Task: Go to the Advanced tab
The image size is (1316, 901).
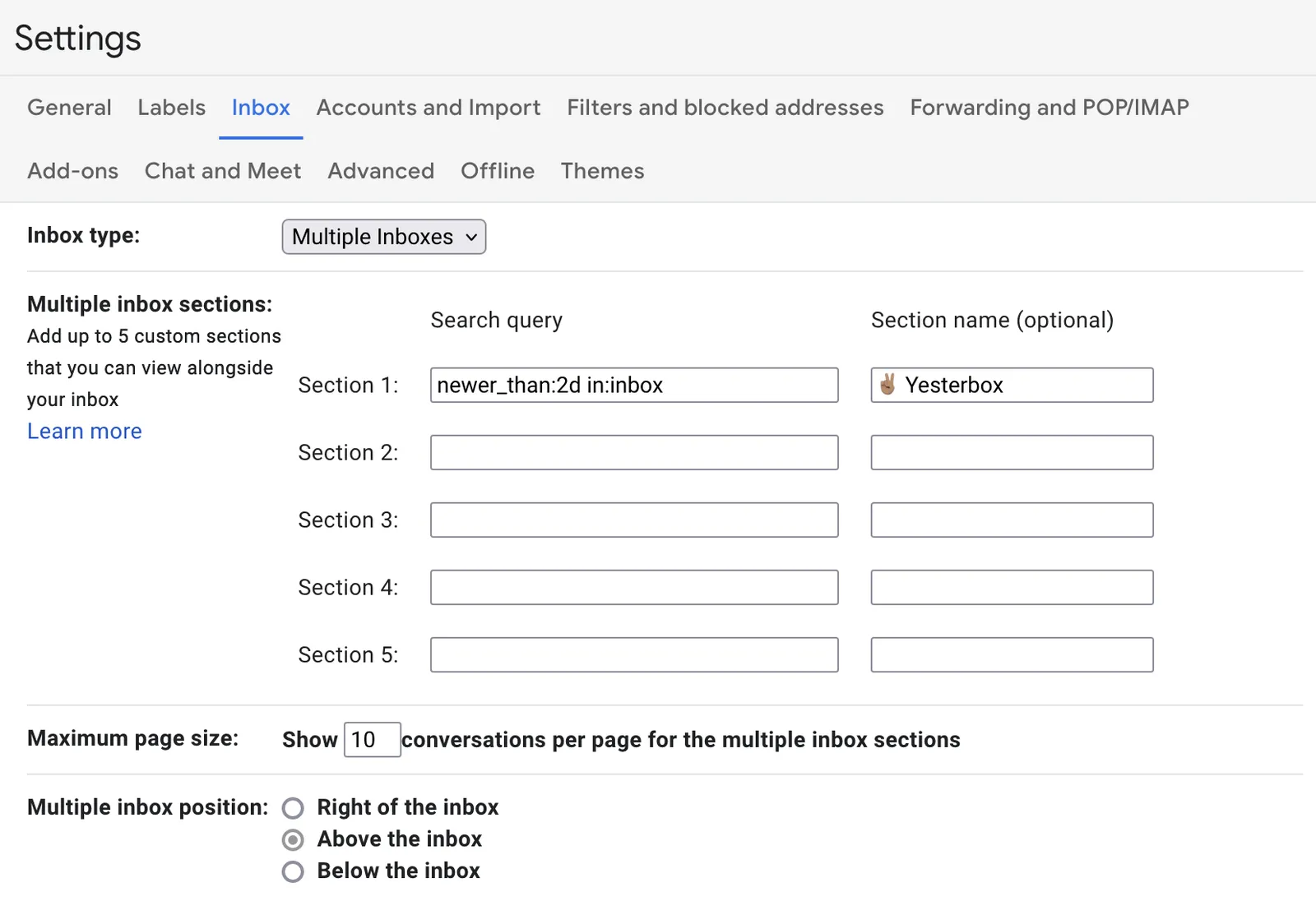Action: point(381,171)
